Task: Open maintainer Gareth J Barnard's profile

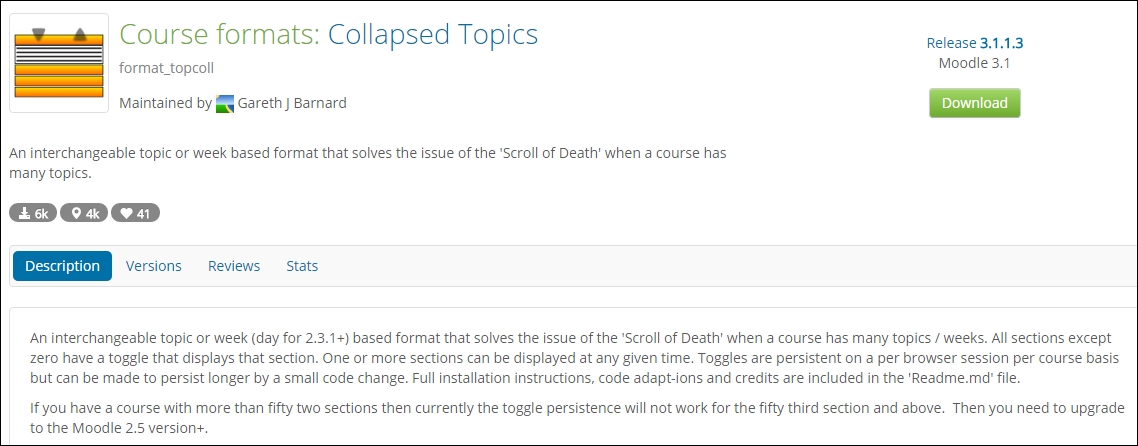Action: 292,103
